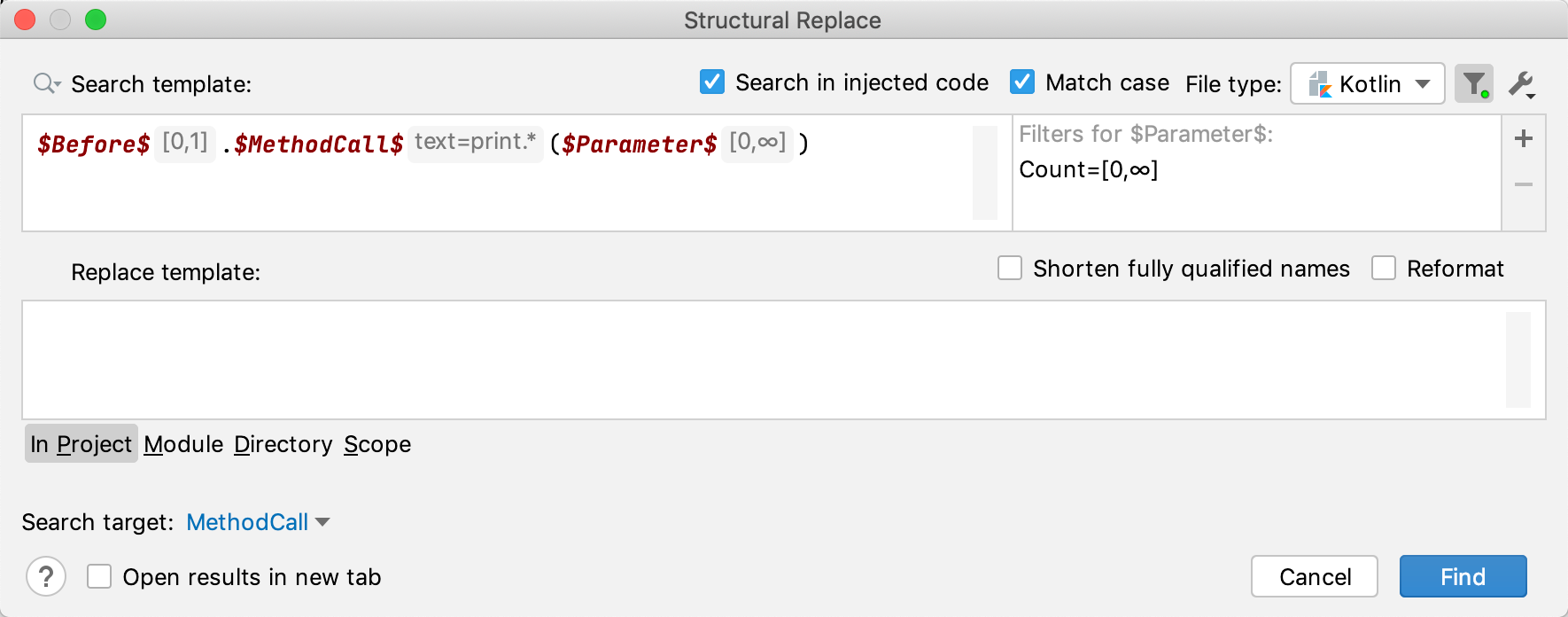Remove the Parameter filter using minus icon
The width and height of the screenshot is (1568, 617).
1523,184
